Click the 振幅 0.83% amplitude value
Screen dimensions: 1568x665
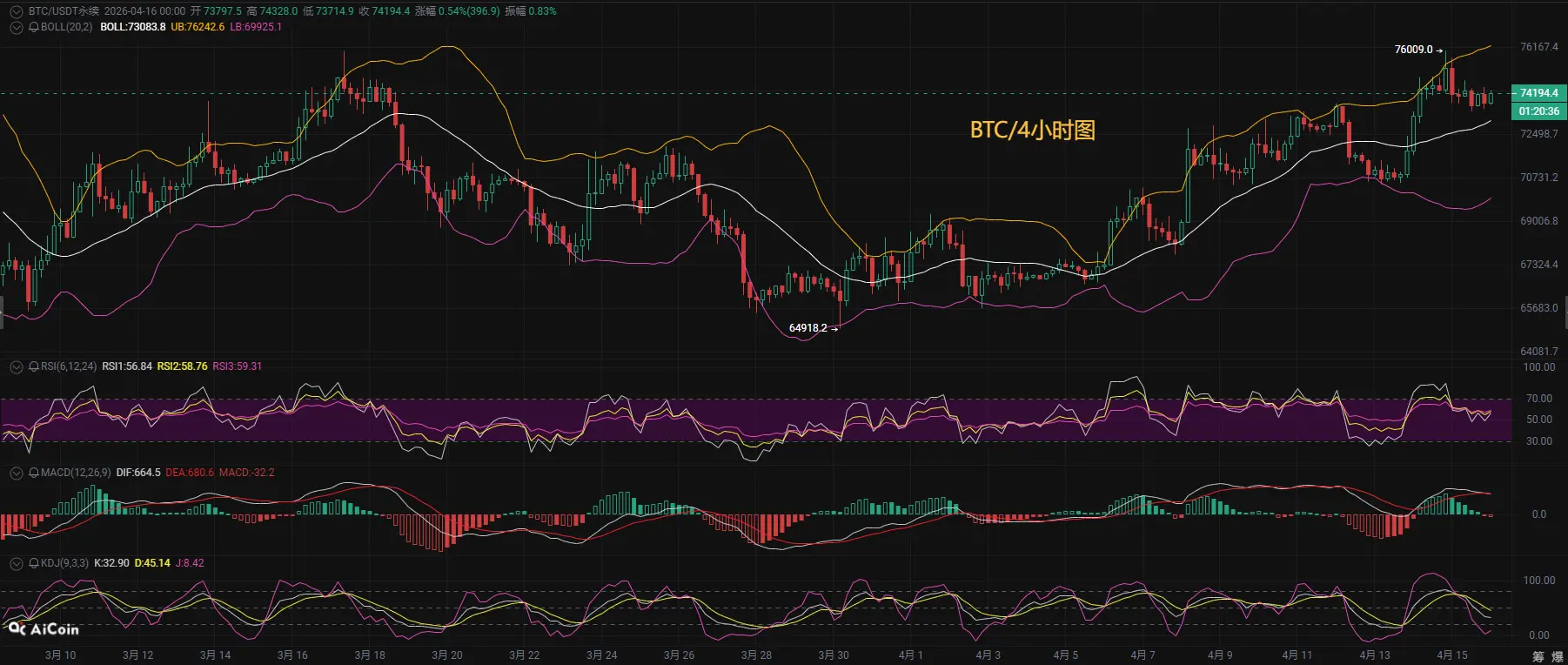pos(531,11)
